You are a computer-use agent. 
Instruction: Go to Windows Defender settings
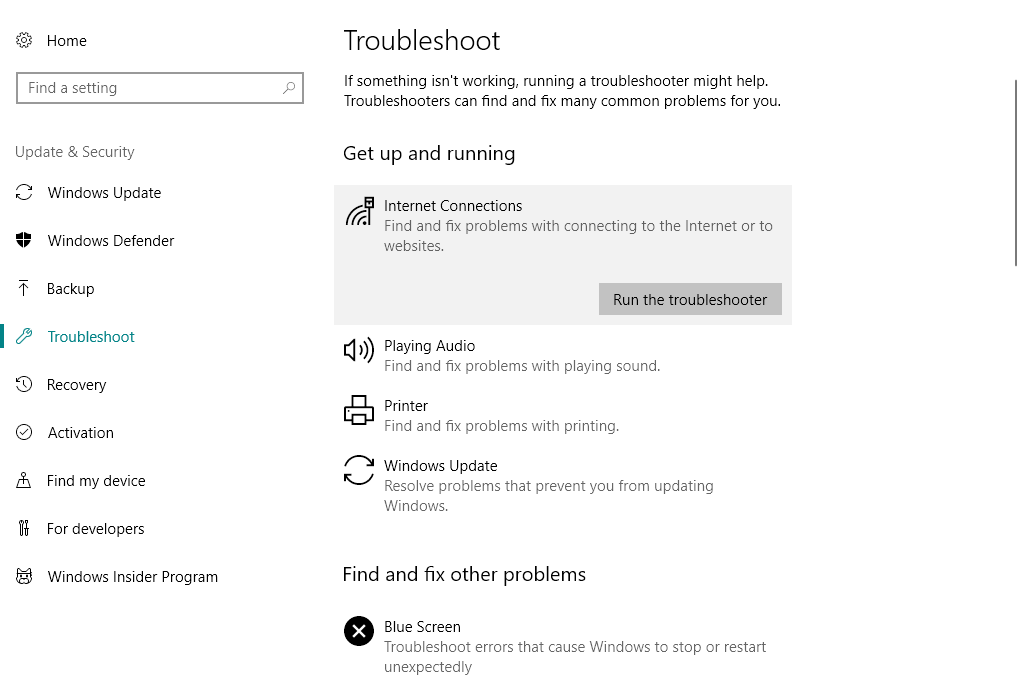click(110, 241)
